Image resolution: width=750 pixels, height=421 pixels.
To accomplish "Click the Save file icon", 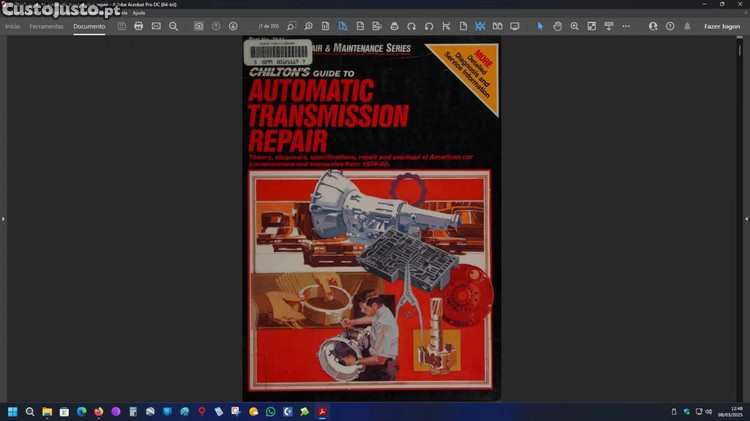I will pyautogui.click(x=121, y=26).
